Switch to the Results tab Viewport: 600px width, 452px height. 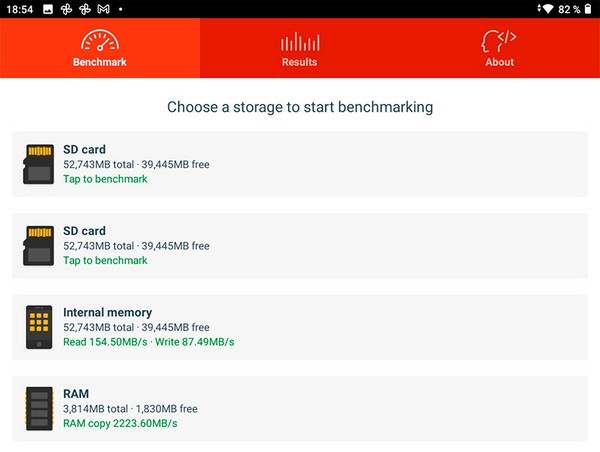point(299,62)
